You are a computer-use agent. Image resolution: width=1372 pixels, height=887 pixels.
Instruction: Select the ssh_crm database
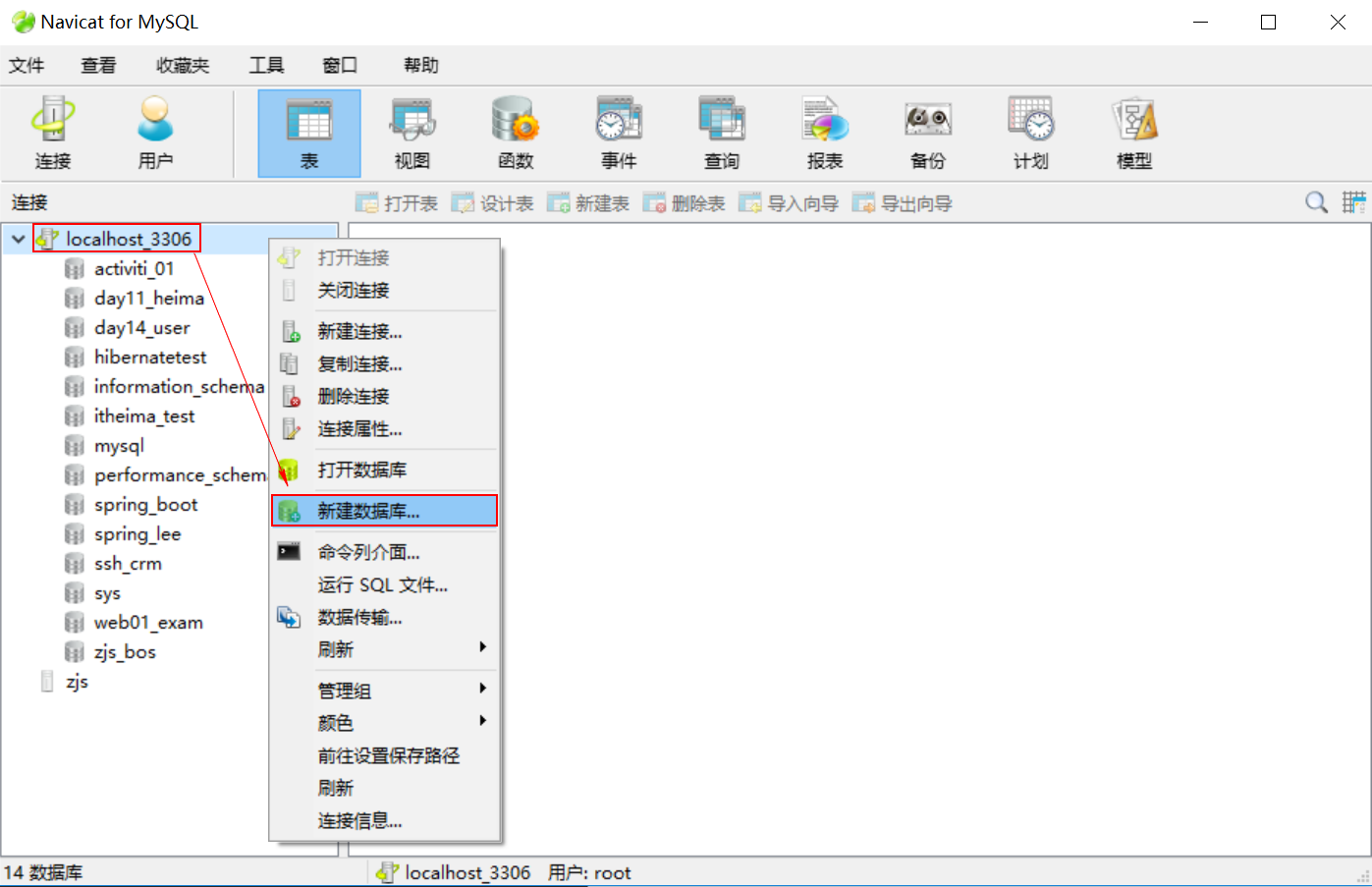point(128,563)
